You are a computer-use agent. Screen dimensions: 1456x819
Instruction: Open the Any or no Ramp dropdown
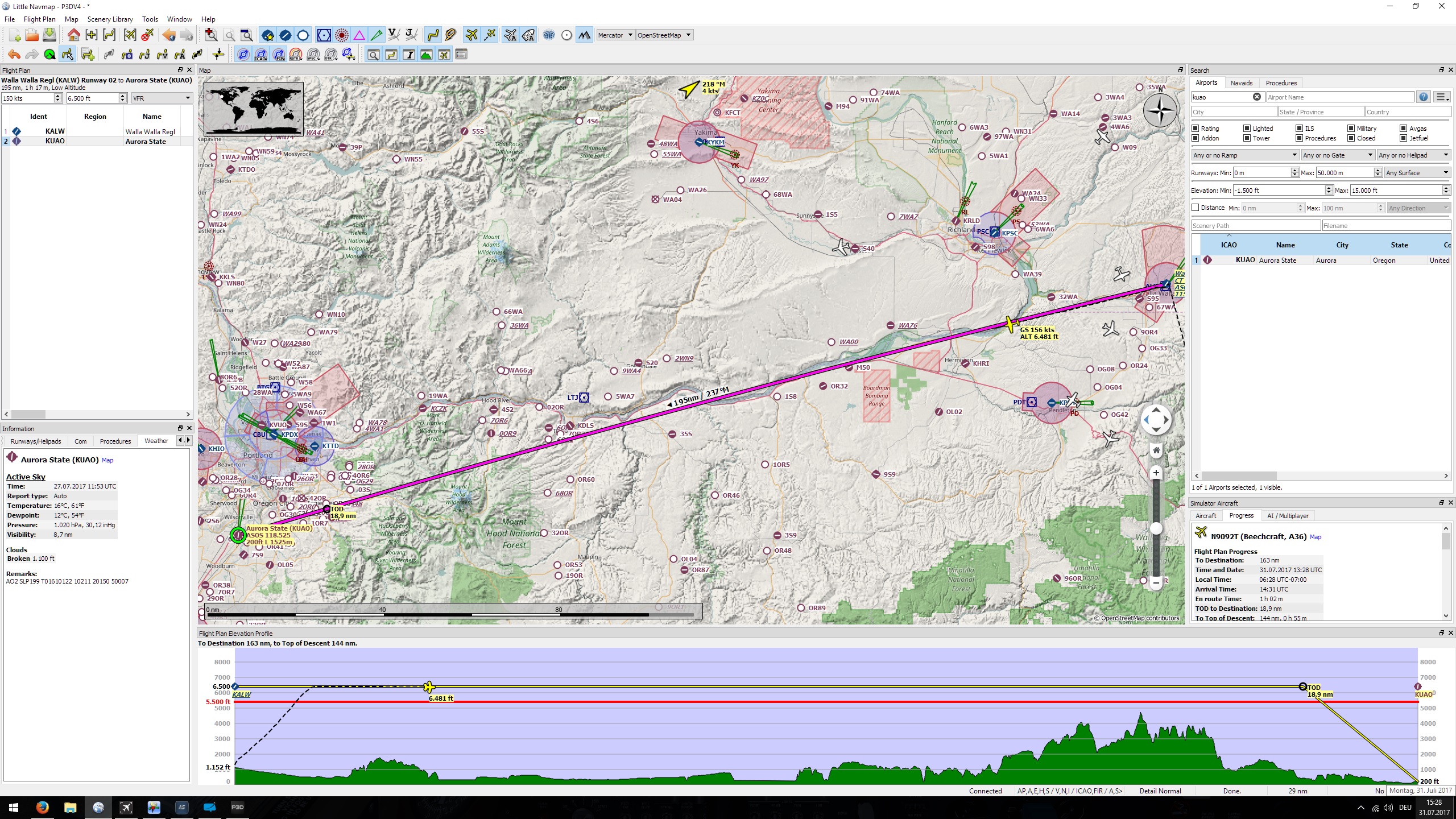coord(1245,155)
